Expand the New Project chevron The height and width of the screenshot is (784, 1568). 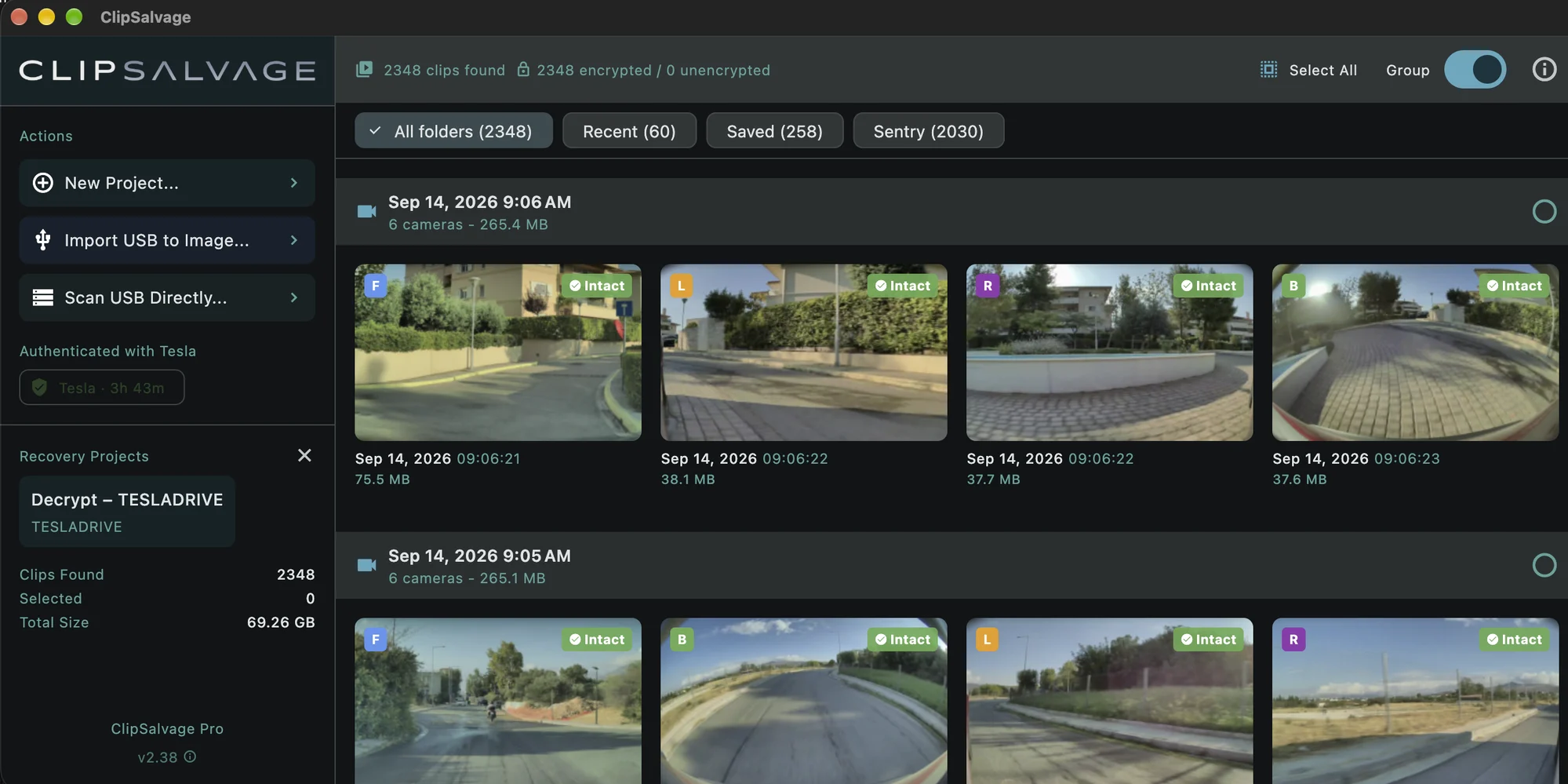click(294, 183)
